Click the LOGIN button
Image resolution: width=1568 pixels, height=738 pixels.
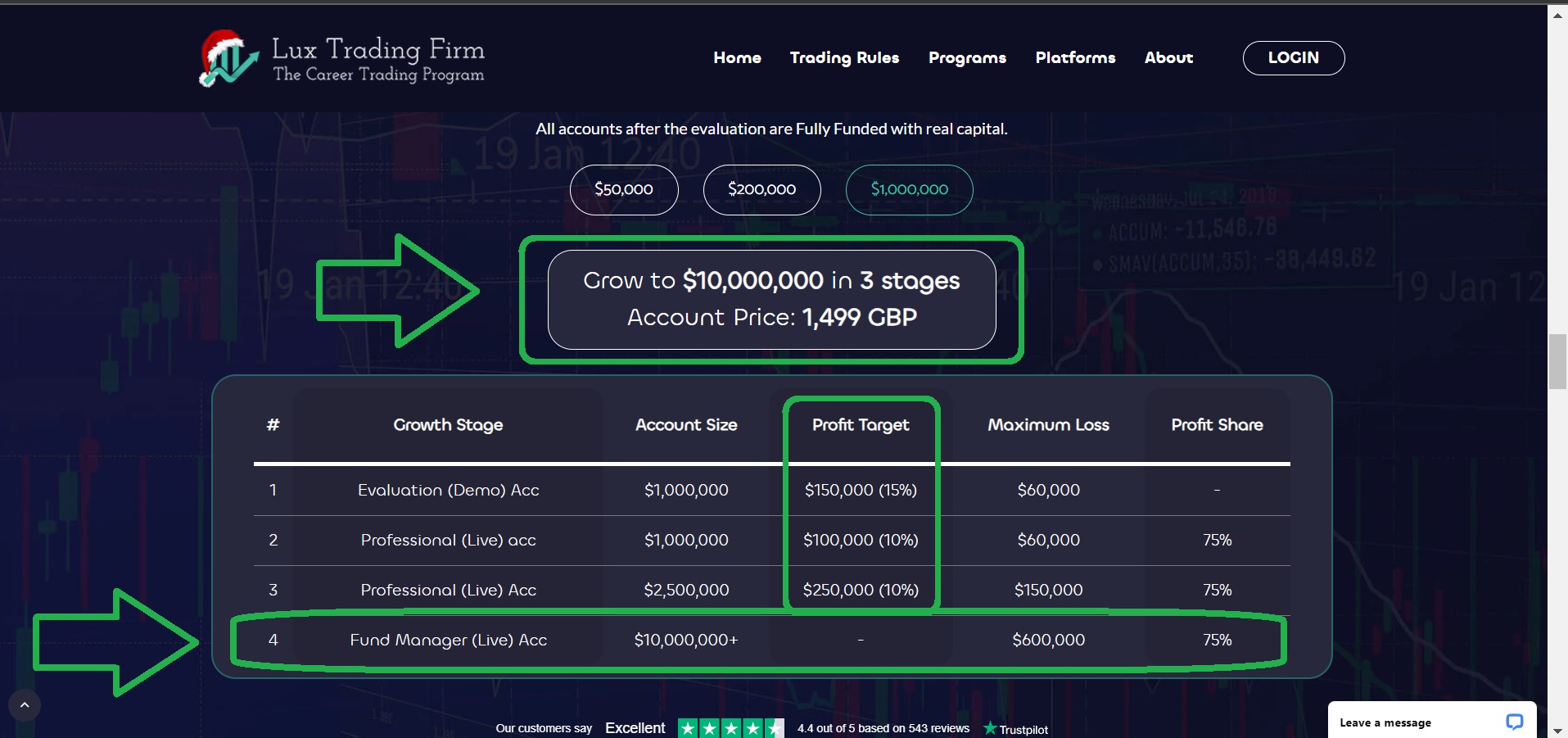[x=1294, y=58]
